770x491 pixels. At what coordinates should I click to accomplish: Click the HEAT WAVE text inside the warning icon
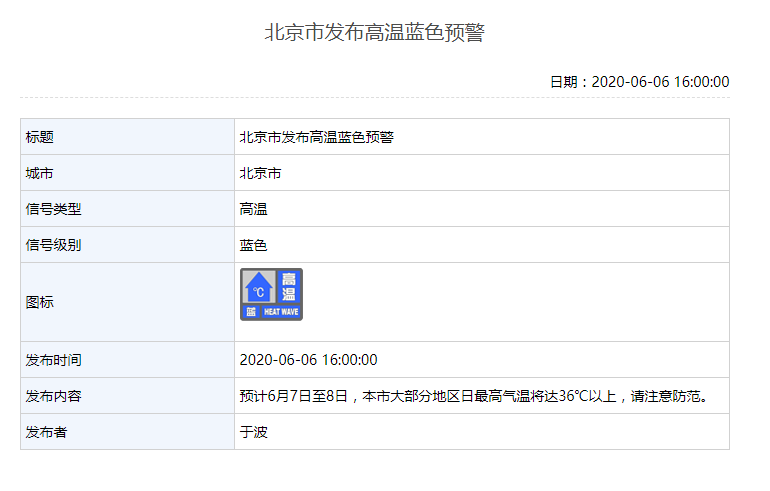point(281,312)
